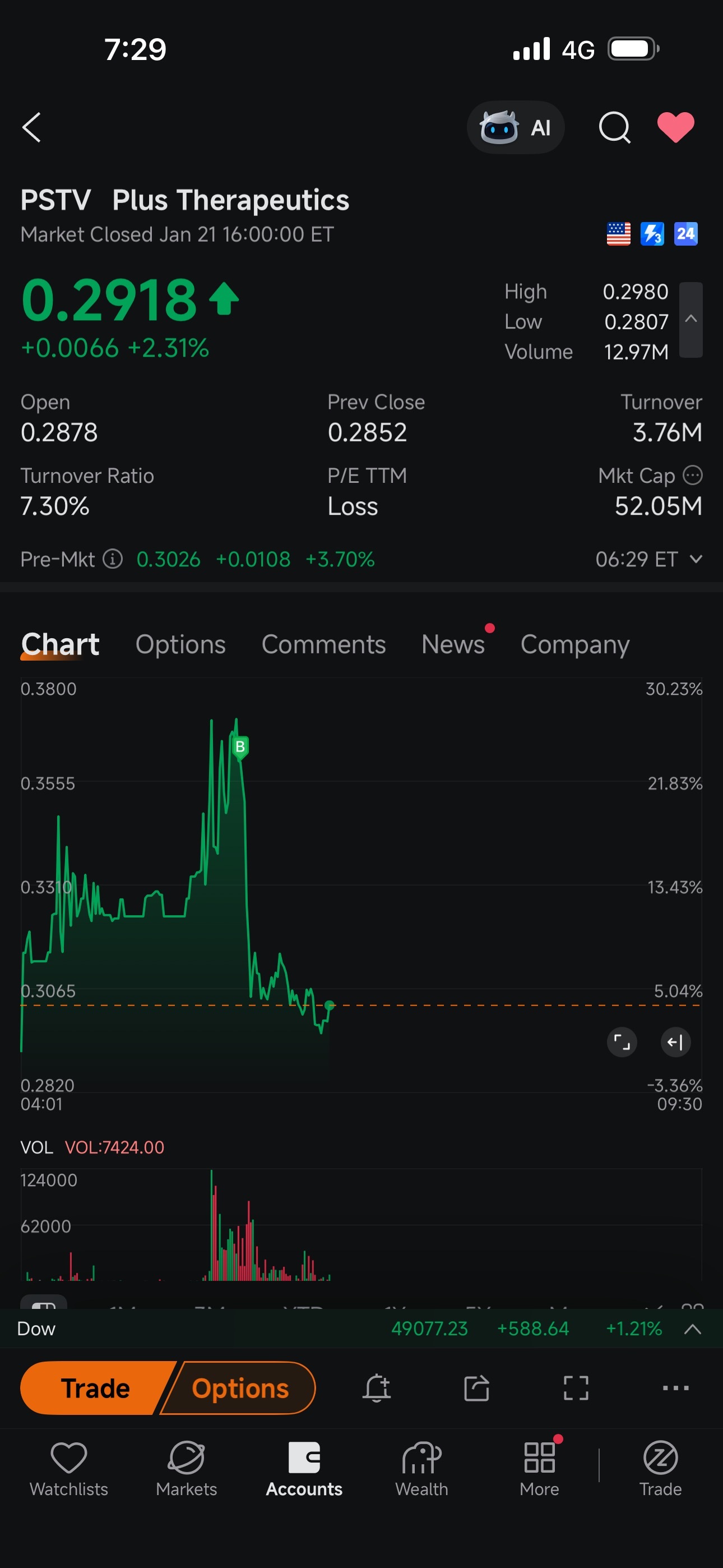The width and height of the screenshot is (723, 1568).
Task: Open the full-screen chart brackets icon
Action: [576, 1388]
